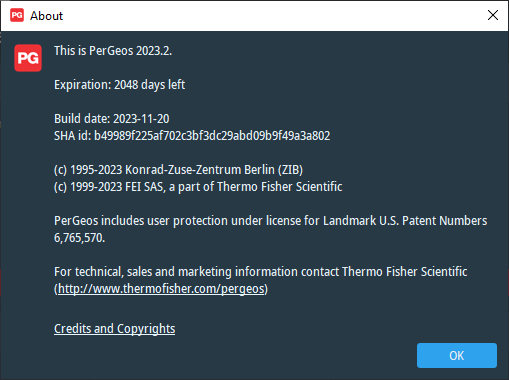Click the Landmark U.S. Patent Numbers sentence

270,221
